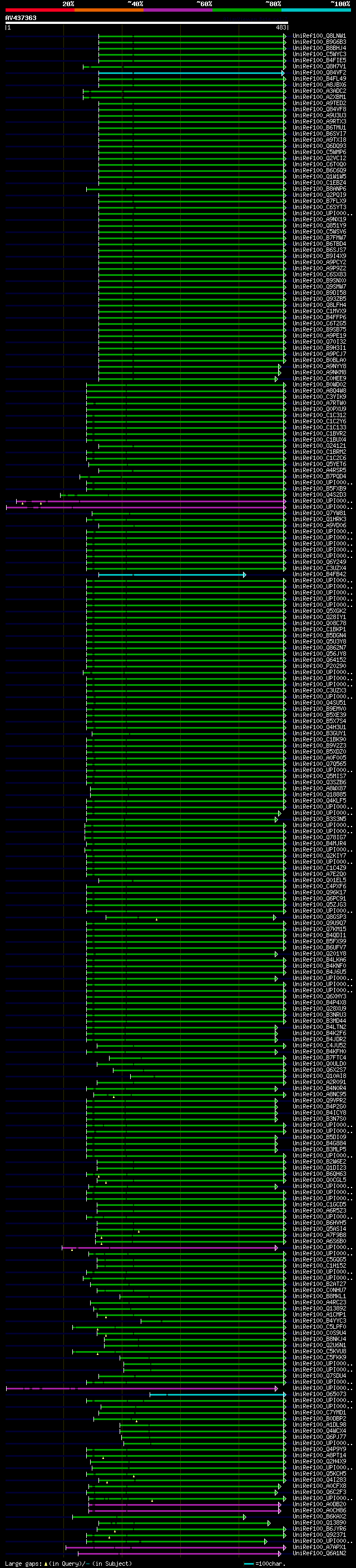Click the cyan alignment bar for UniRef100_Q84VF2
This screenshot has width=356, height=1568.
tap(192, 72)
